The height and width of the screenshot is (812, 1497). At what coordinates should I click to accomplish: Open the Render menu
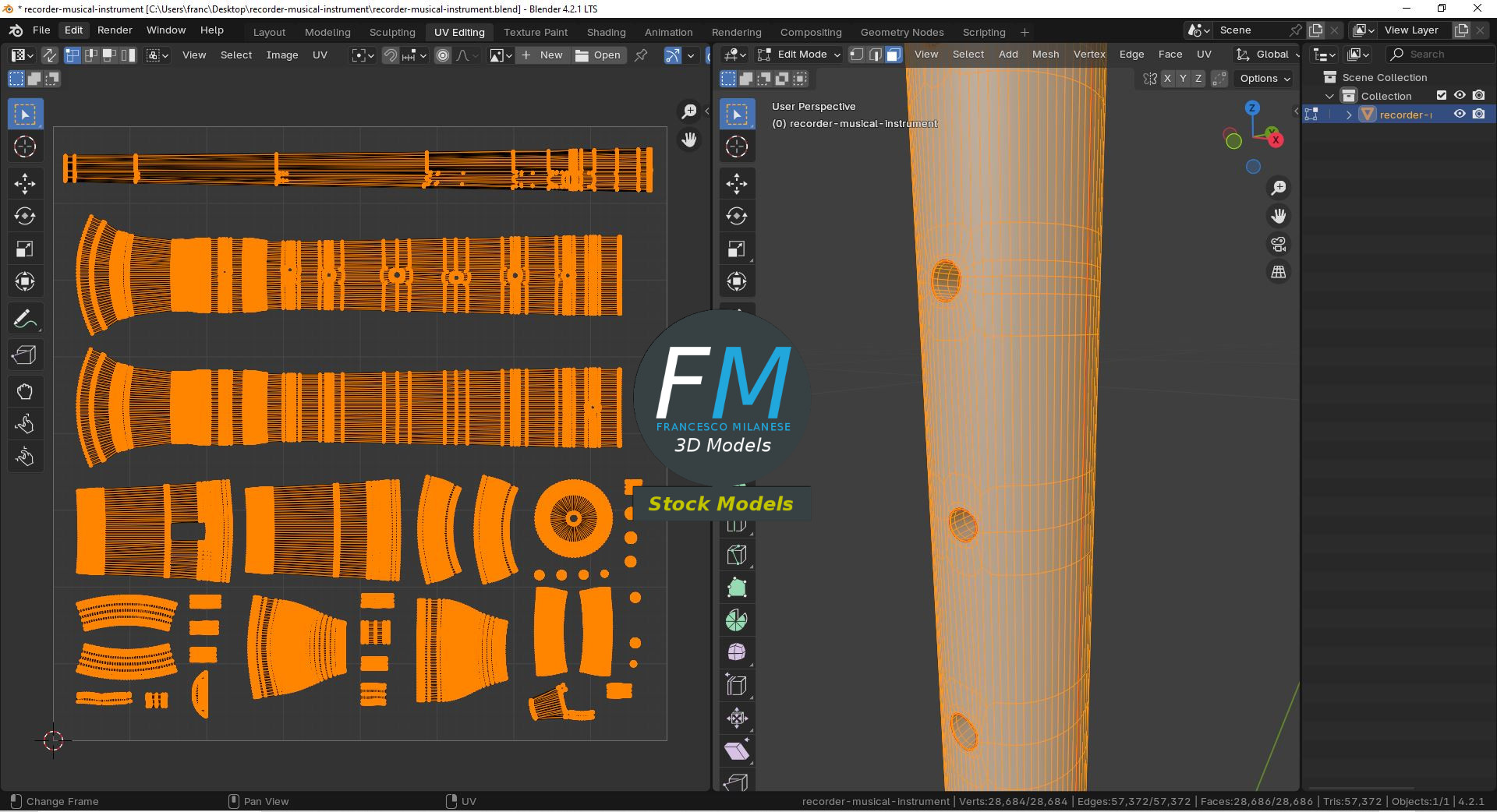115,30
